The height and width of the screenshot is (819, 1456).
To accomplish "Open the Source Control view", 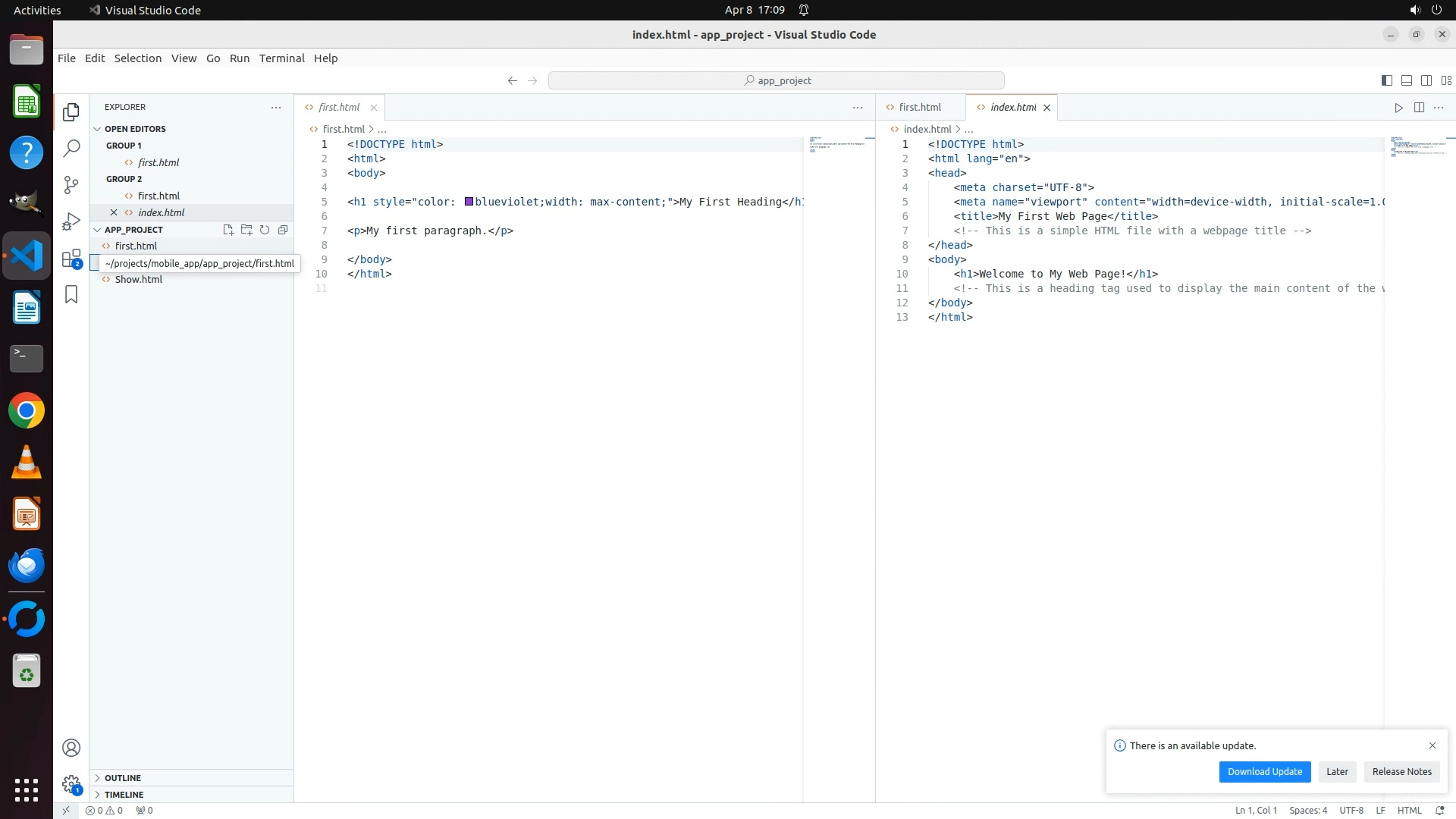I will [x=71, y=185].
